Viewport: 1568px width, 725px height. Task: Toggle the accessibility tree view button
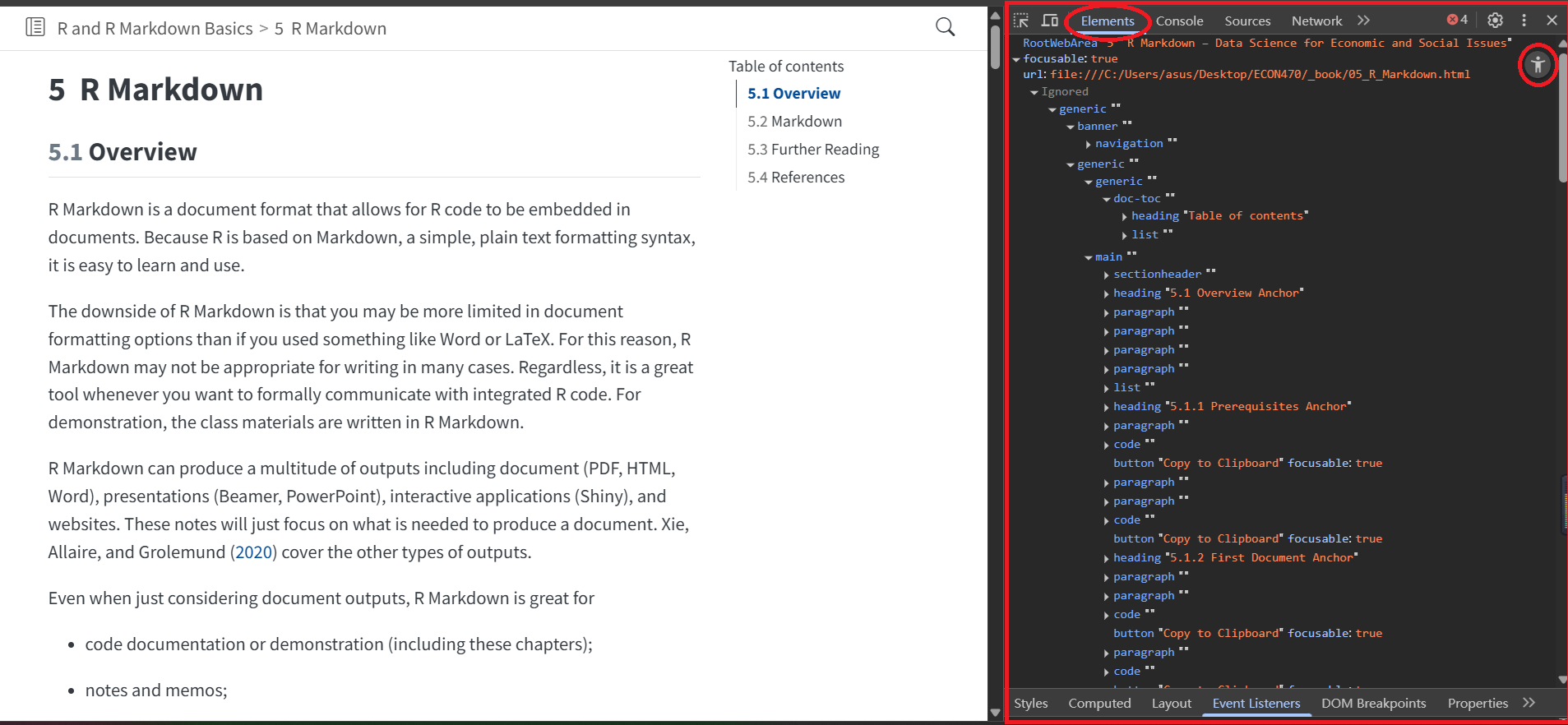pos(1538,65)
